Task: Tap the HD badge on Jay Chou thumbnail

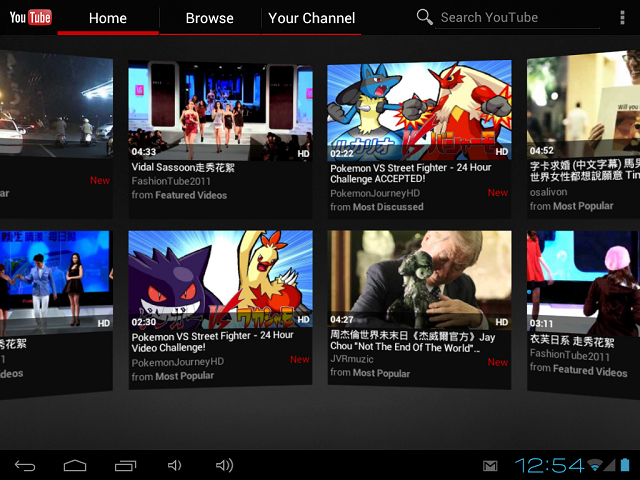Action: pyautogui.click(x=502, y=322)
